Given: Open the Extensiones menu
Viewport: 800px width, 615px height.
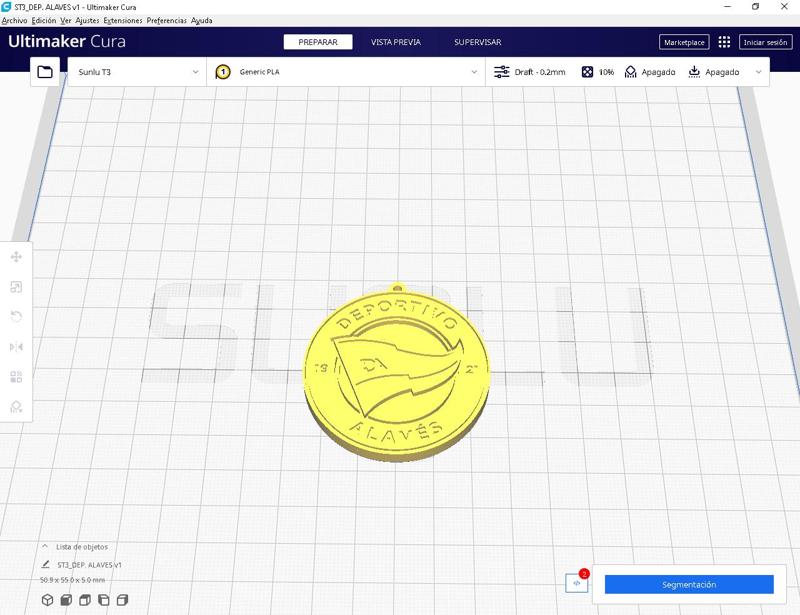Looking at the screenshot, I should [x=123, y=20].
